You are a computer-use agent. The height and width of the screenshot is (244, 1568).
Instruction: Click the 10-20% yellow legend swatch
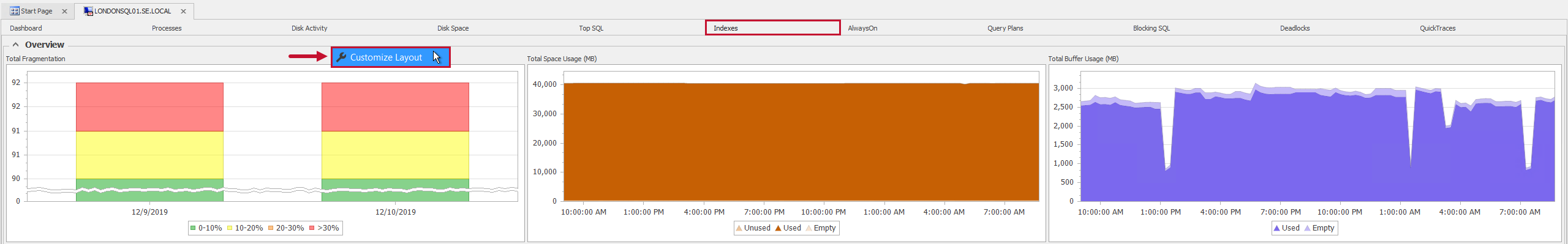[x=230, y=228]
